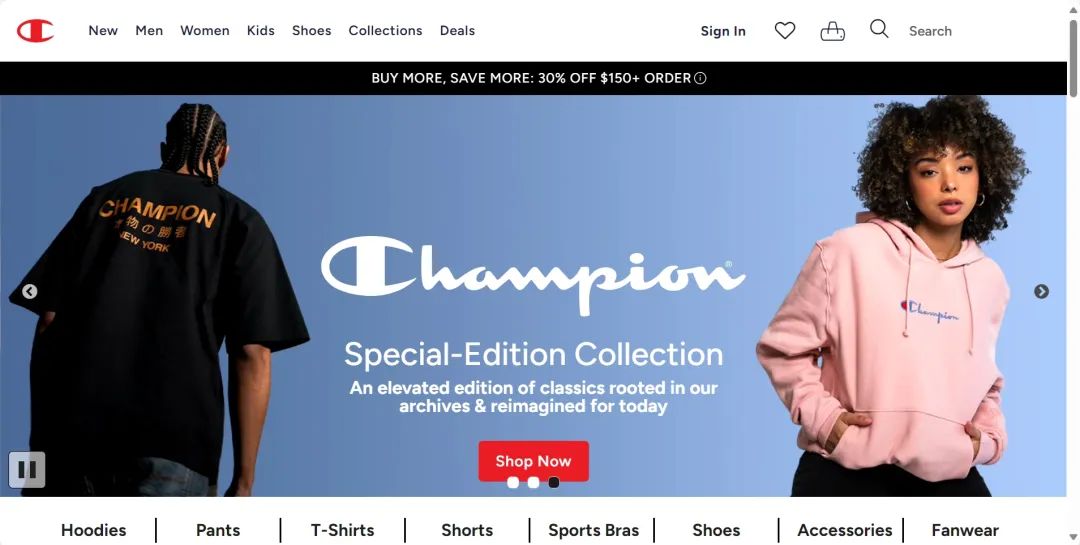Open the Deals menu item
Screen dimensions: 1080x545
click(x=457, y=30)
